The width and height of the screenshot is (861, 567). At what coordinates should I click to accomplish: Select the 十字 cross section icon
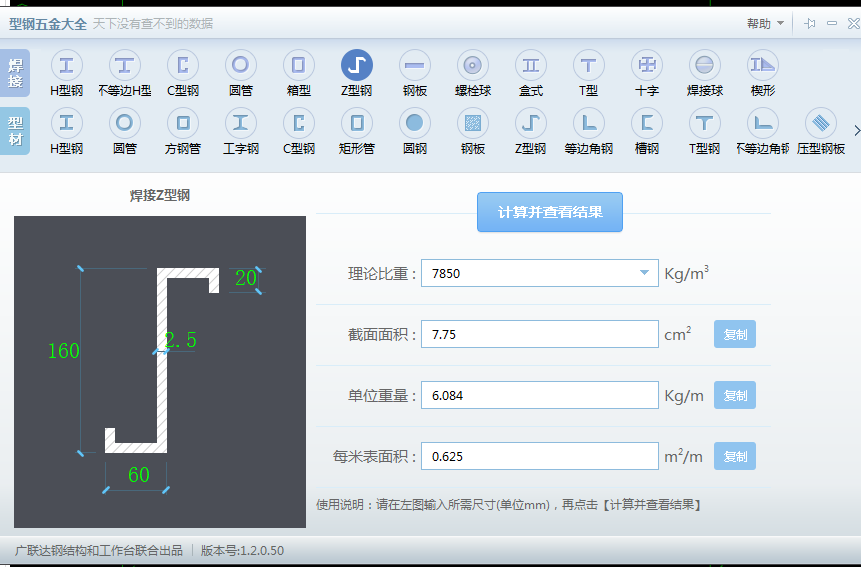click(x=647, y=65)
